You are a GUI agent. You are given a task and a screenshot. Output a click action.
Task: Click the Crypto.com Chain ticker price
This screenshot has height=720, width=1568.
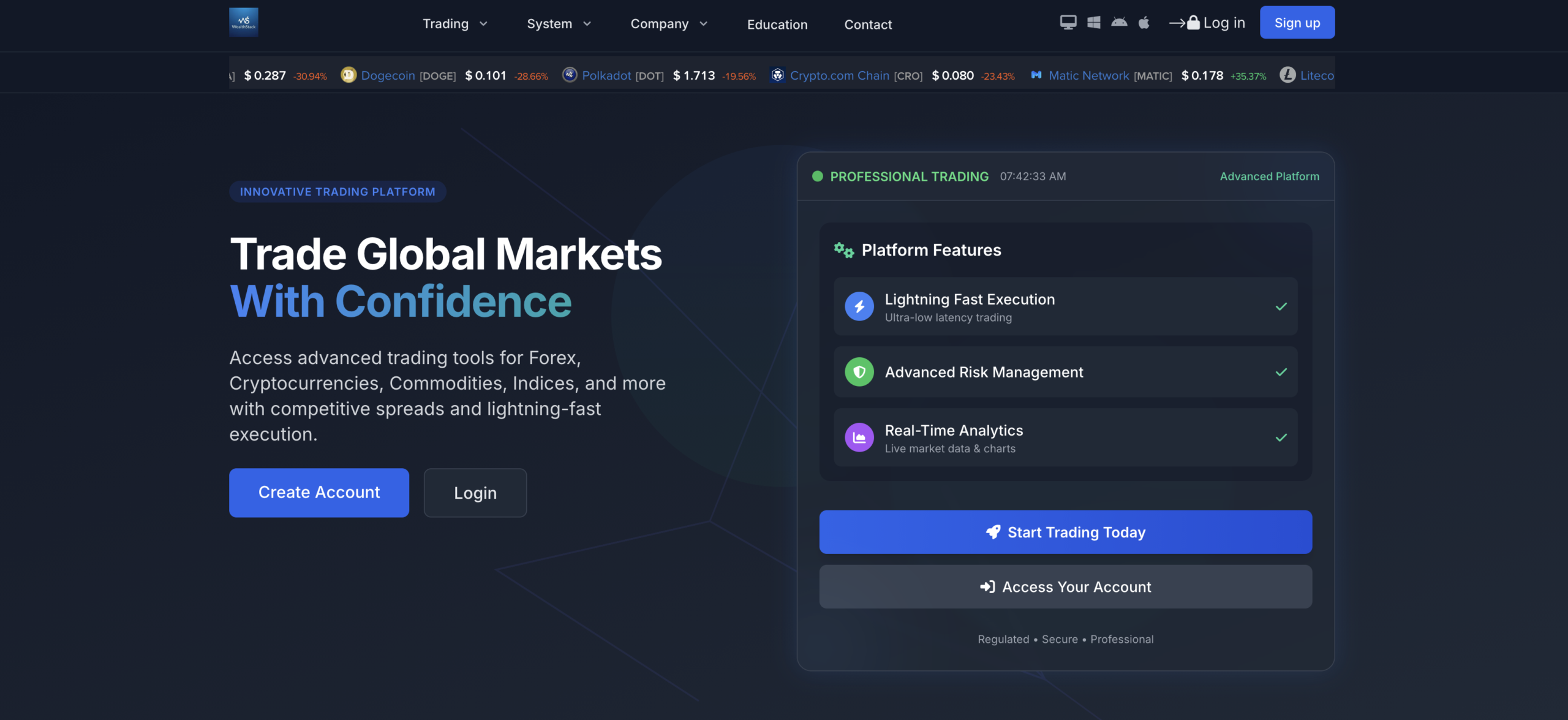pos(953,75)
